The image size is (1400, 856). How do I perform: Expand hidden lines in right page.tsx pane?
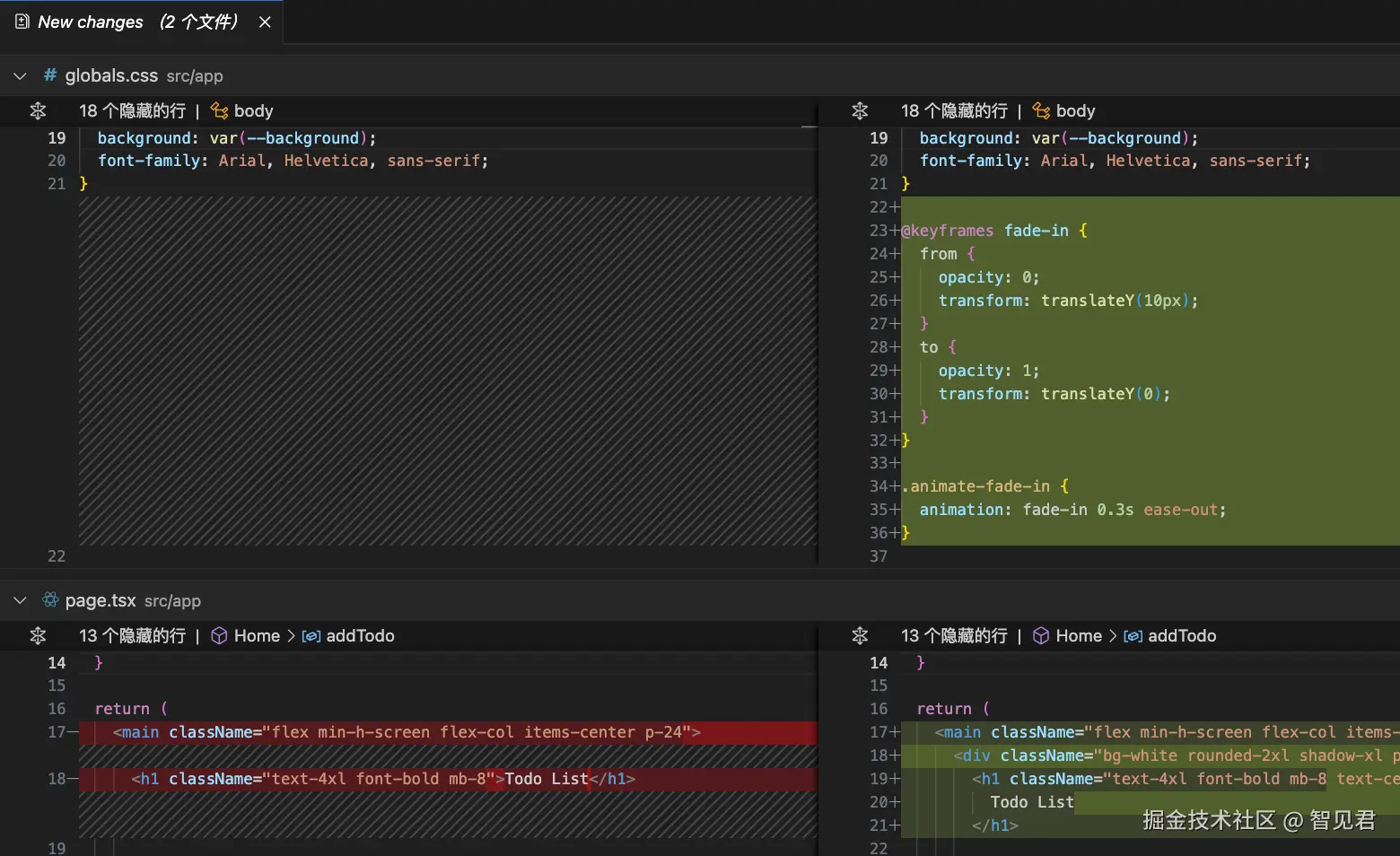[x=860, y=636]
